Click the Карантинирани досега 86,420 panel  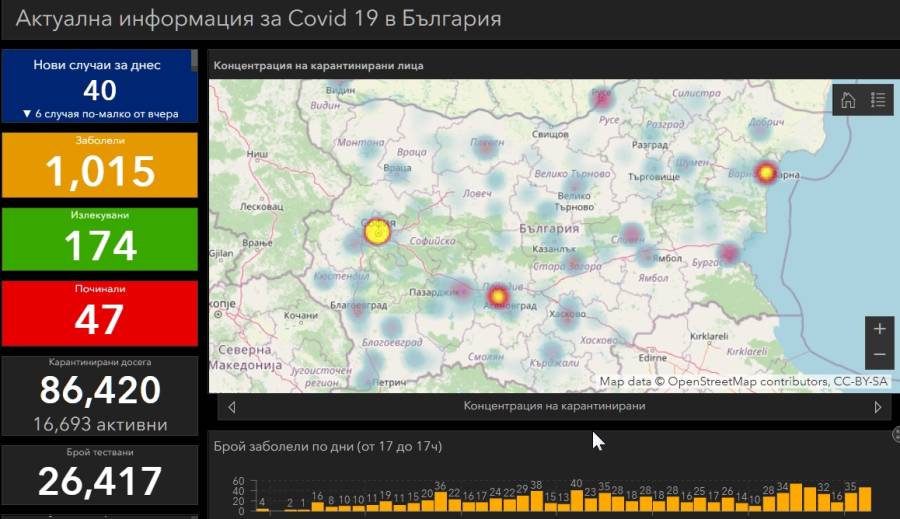click(x=100, y=396)
